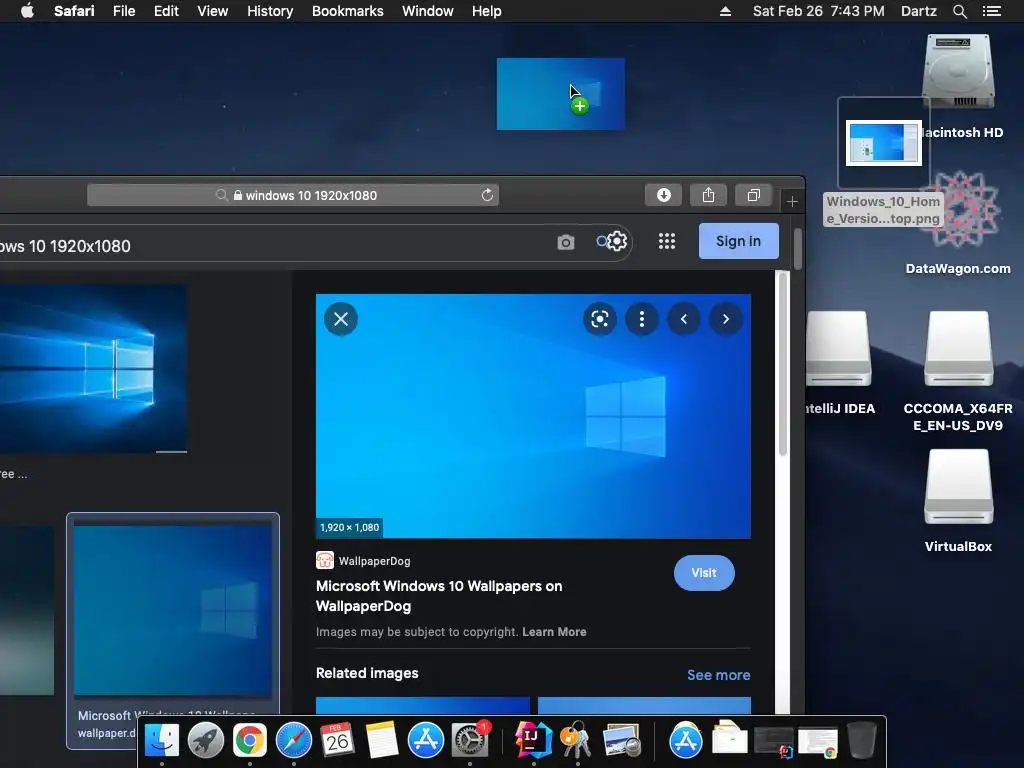The image size is (1024, 768).
Task: Open the Bookmarks menu
Action: coord(347,11)
